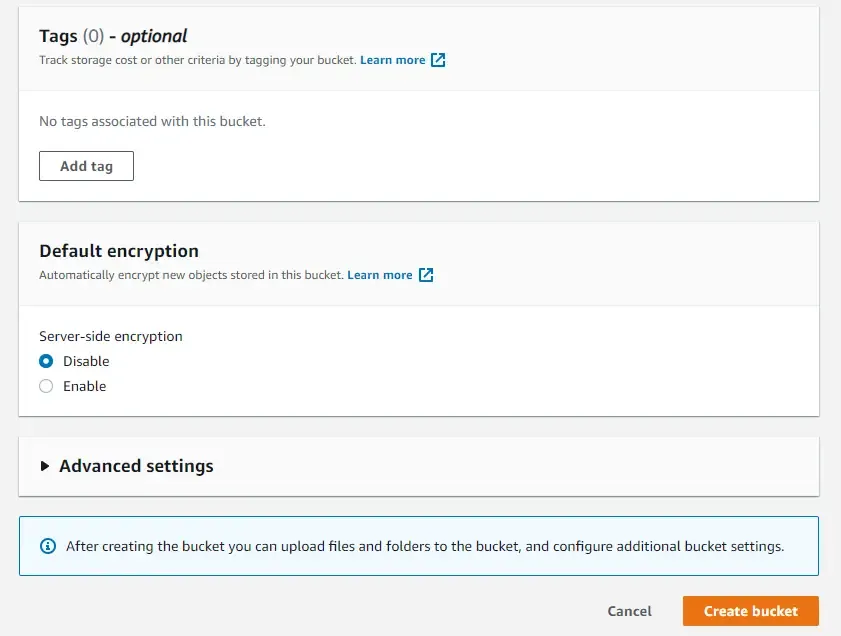Viewport: 841px width, 636px height.
Task: Click the Default encryption section heading
Action: pos(118,251)
